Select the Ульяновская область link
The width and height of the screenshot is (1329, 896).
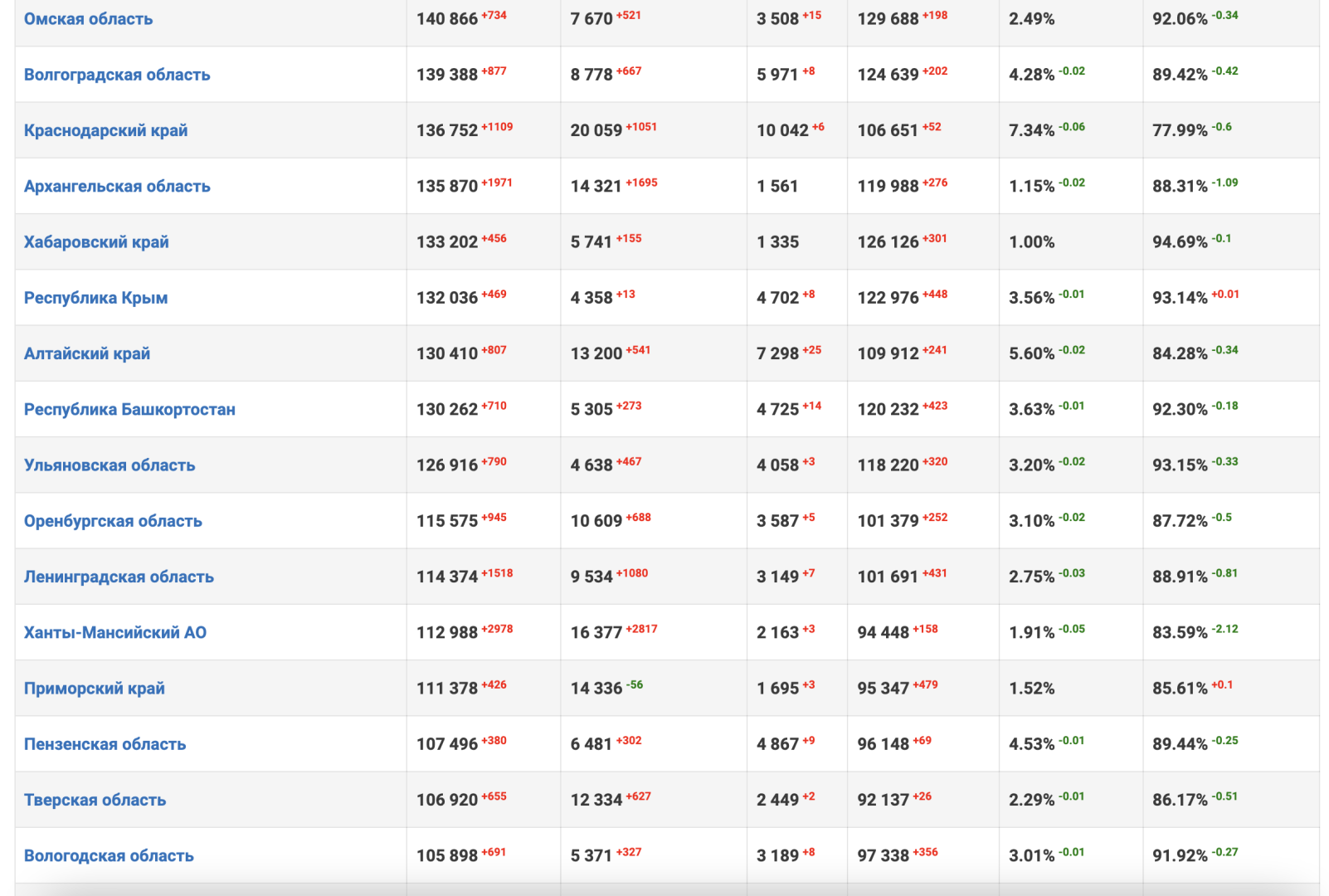(x=110, y=465)
